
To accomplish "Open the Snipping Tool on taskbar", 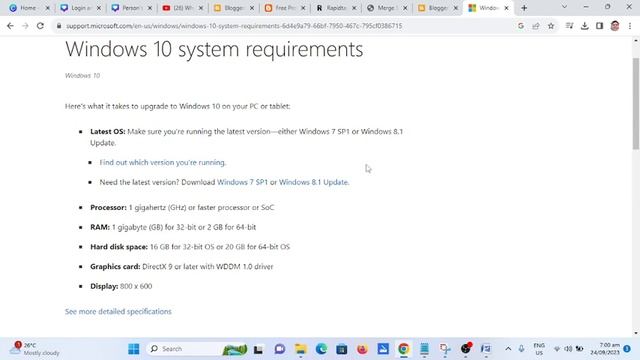I will (x=445, y=349).
